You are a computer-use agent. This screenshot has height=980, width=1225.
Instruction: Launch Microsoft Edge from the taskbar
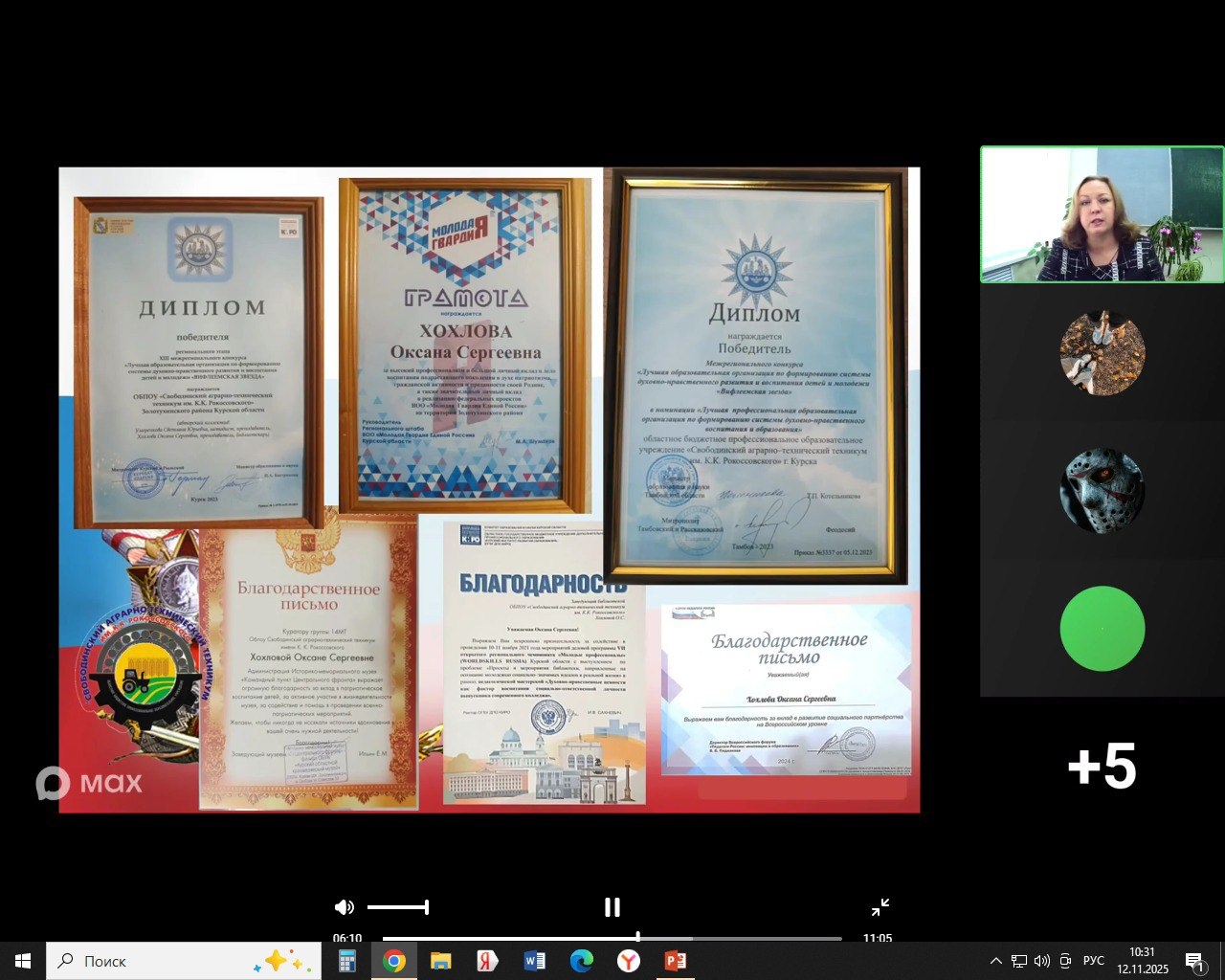[581, 961]
